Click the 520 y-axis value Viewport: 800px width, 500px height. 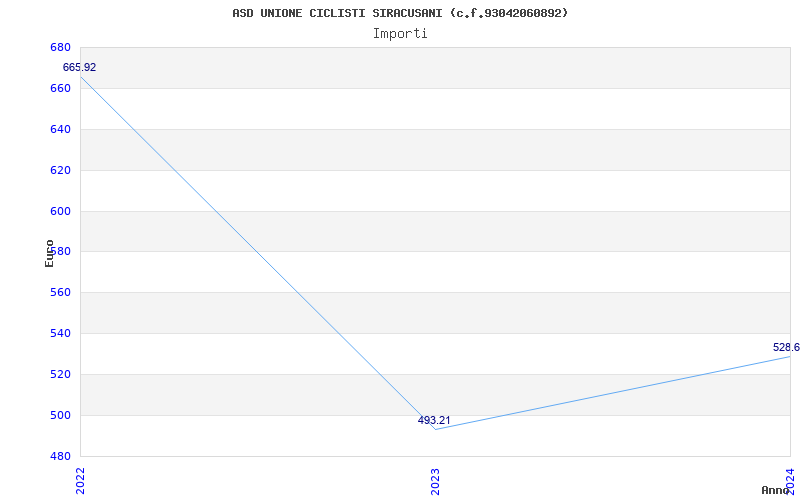[60, 374]
